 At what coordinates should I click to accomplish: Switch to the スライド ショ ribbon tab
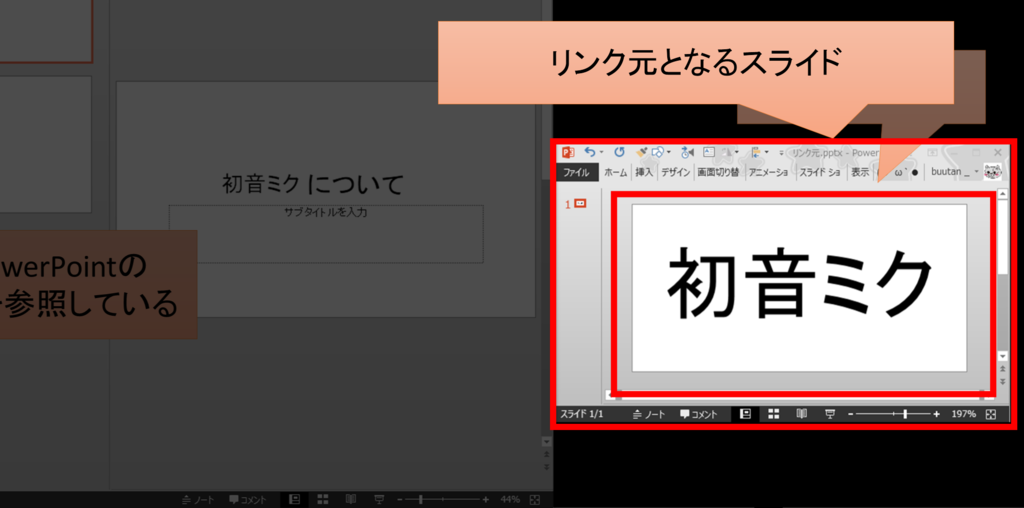(x=820, y=172)
